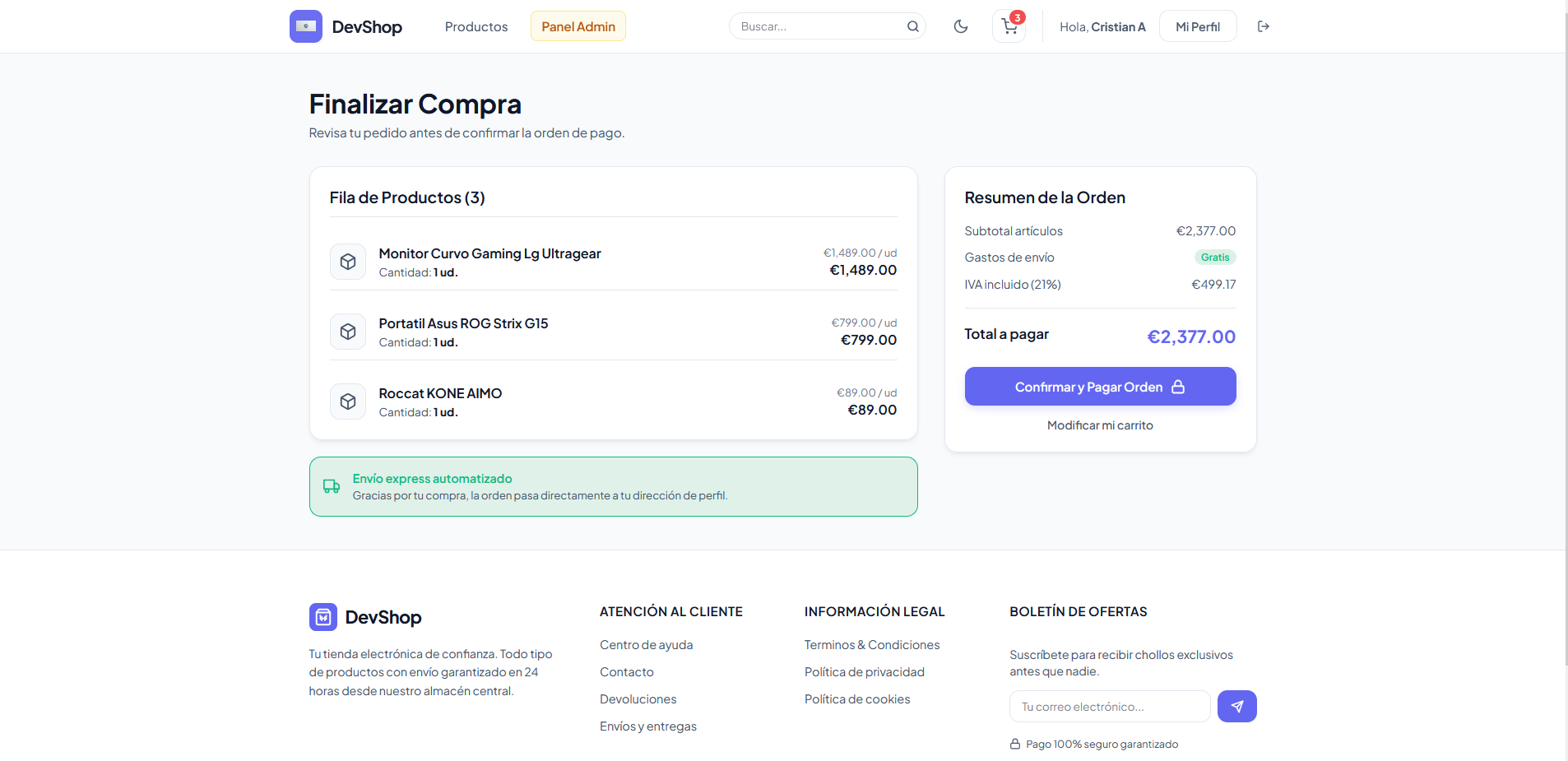Click the delivery truck icon in shipping banner
The height and width of the screenshot is (761, 1568).
click(x=332, y=486)
